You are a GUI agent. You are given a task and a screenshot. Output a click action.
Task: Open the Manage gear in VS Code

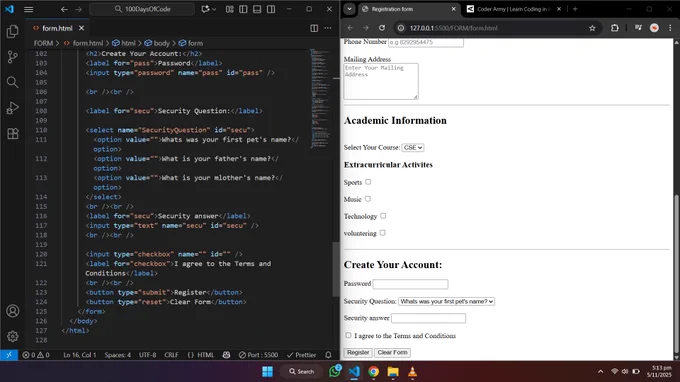click(x=13, y=336)
